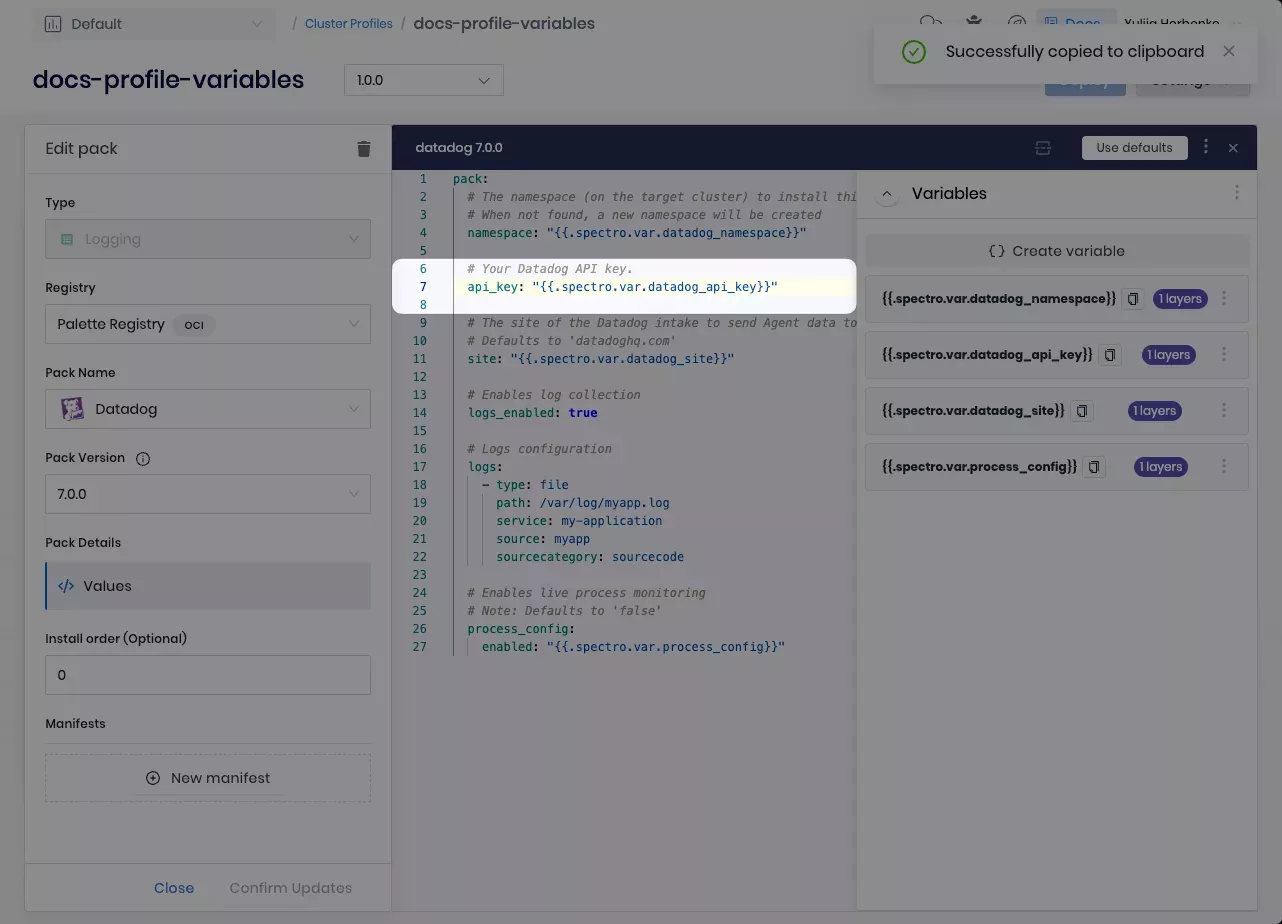Delete the pack with the trash icon
This screenshot has height=924, width=1282.
click(x=364, y=148)
